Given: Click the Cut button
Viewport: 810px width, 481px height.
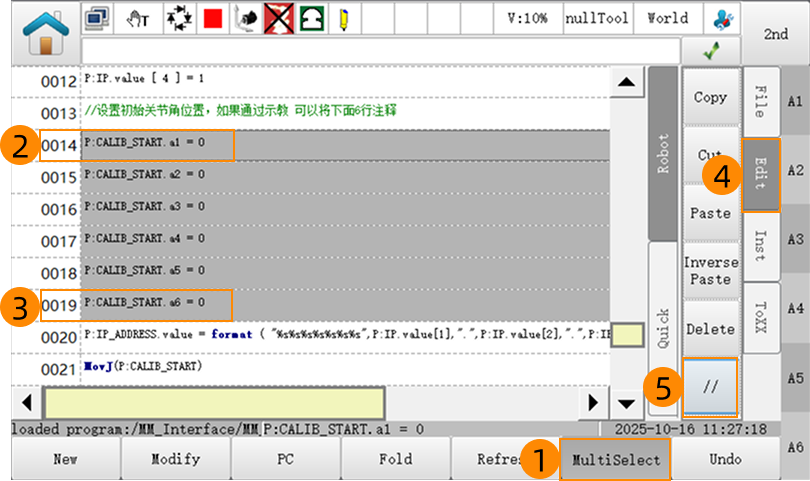Looking at the screenshot, I should coord(711,155).
